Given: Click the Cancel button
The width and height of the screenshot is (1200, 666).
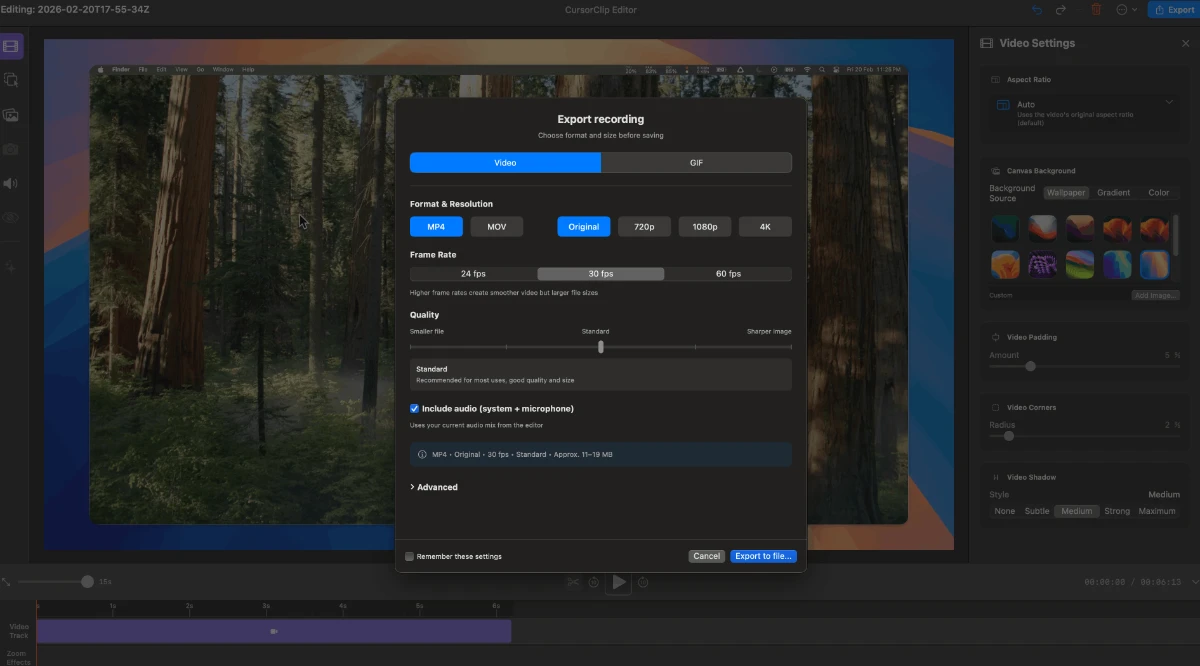Looking at the screenshot, I should pyautogui.click(x=706, y=556).
